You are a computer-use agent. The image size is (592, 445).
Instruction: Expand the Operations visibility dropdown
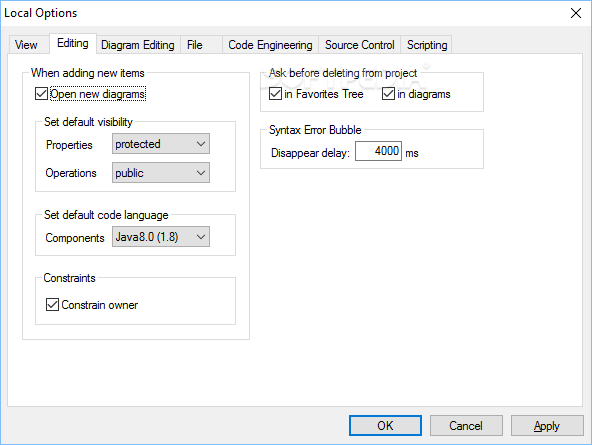161,172
